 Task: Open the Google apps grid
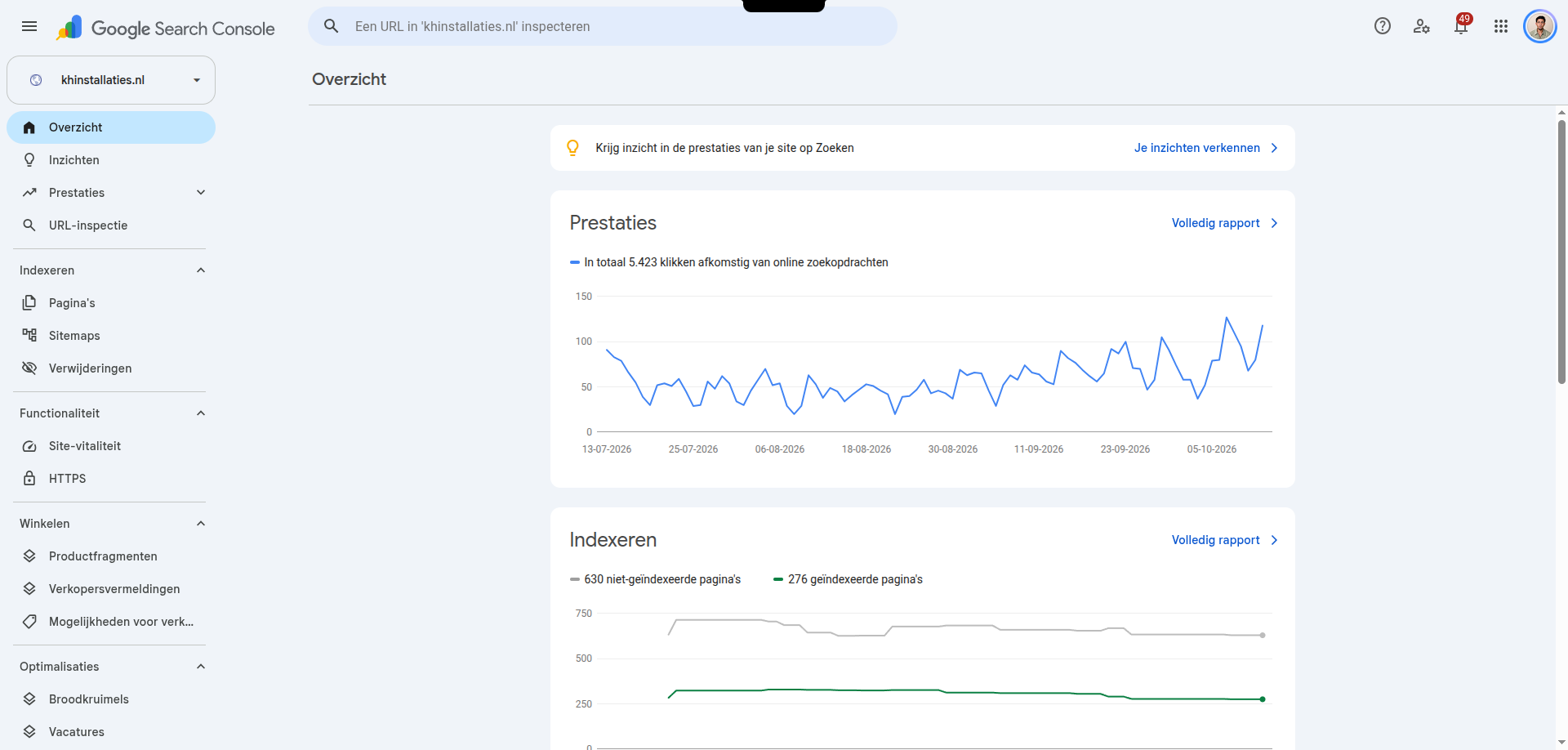pos(1501,26)
